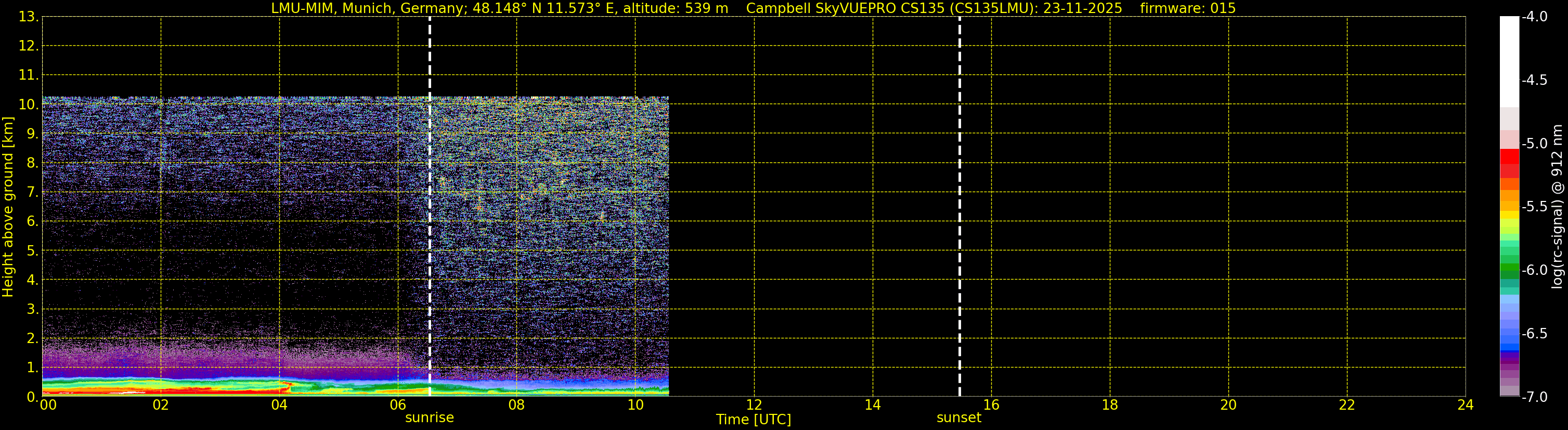1568x430 pixels.
Task: Select the "7." height axis tick label
Action: coord(32,193)
